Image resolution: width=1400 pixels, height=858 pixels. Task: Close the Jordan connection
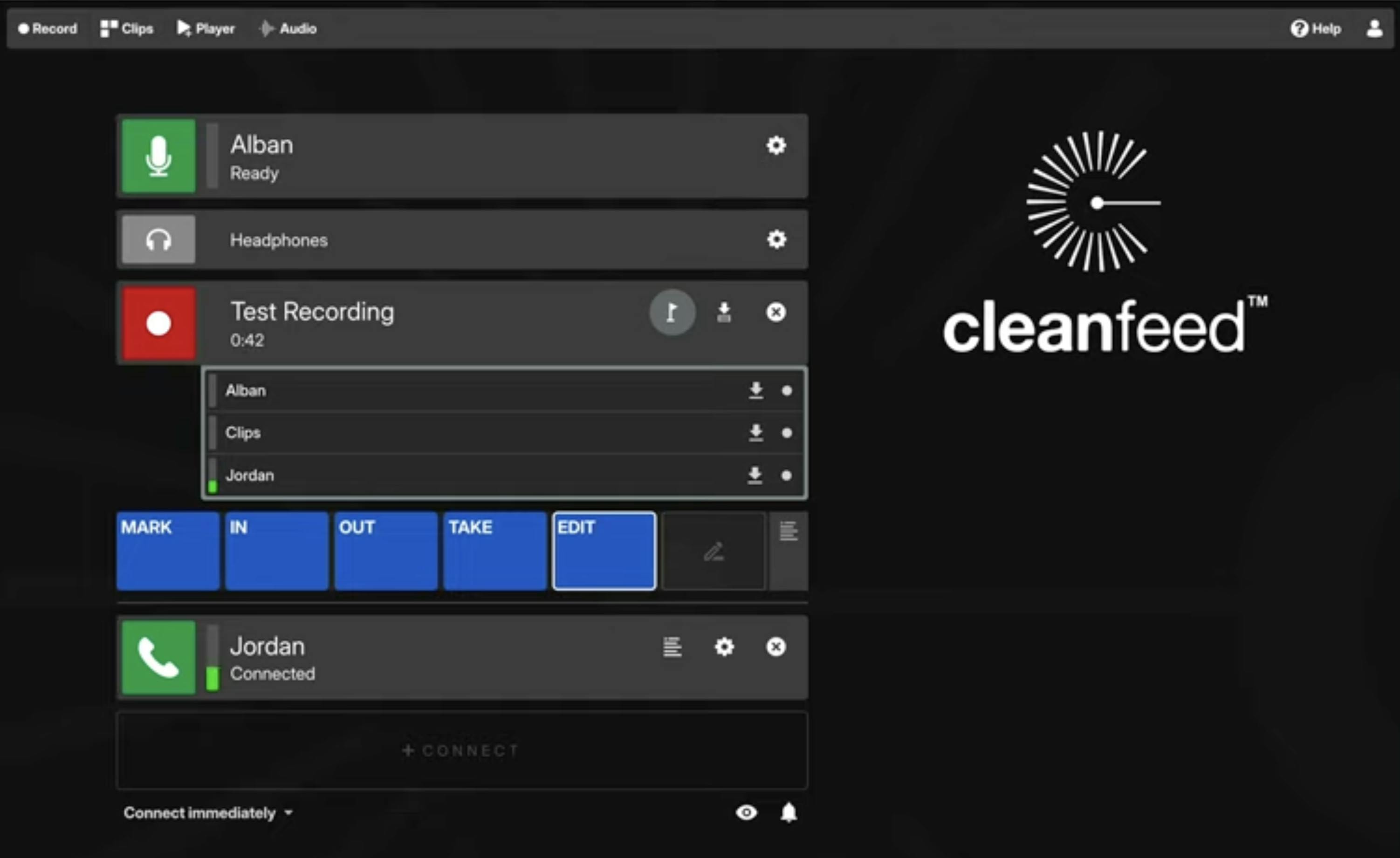click(776, 647)
